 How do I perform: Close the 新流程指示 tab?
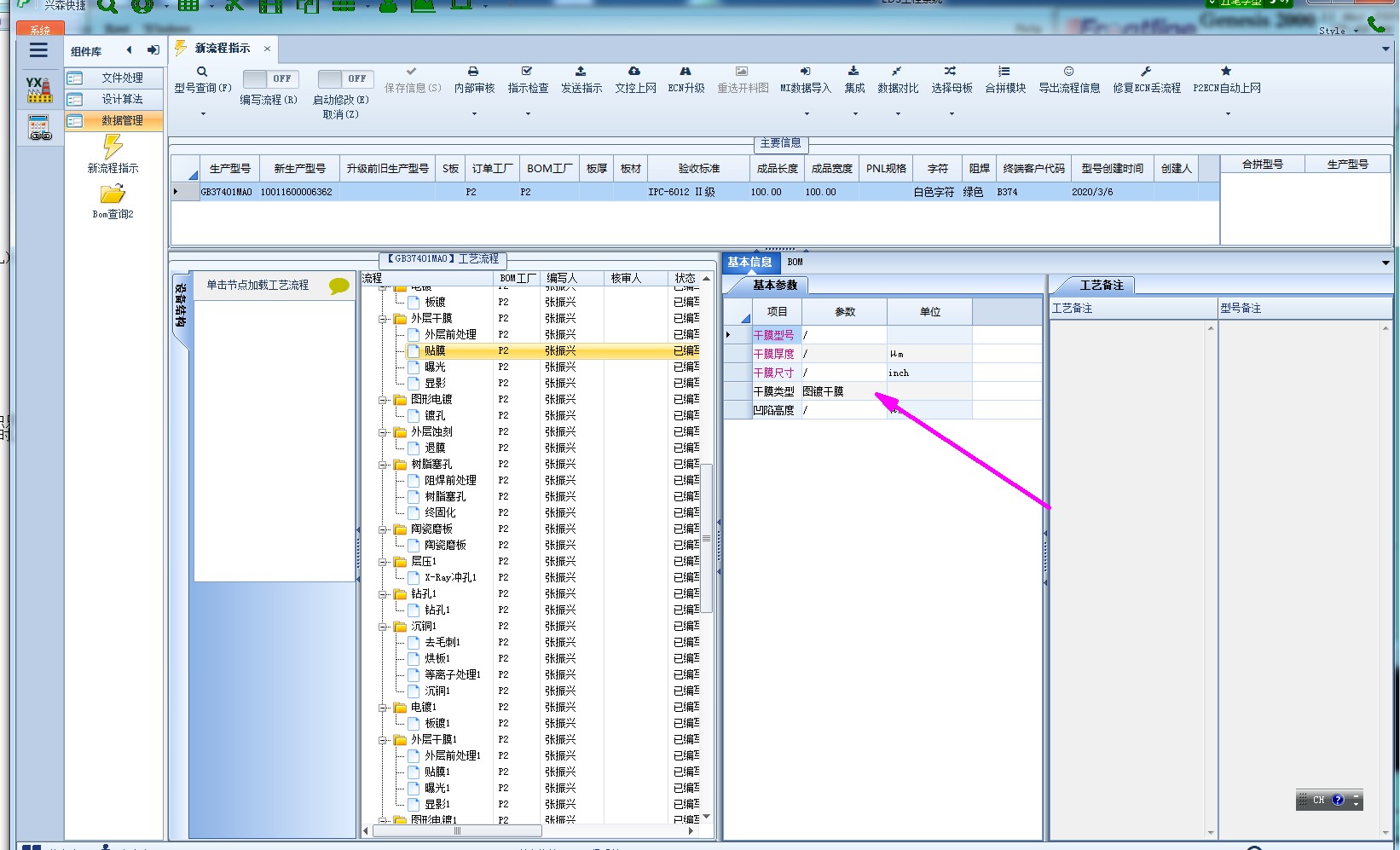(267, 49)
